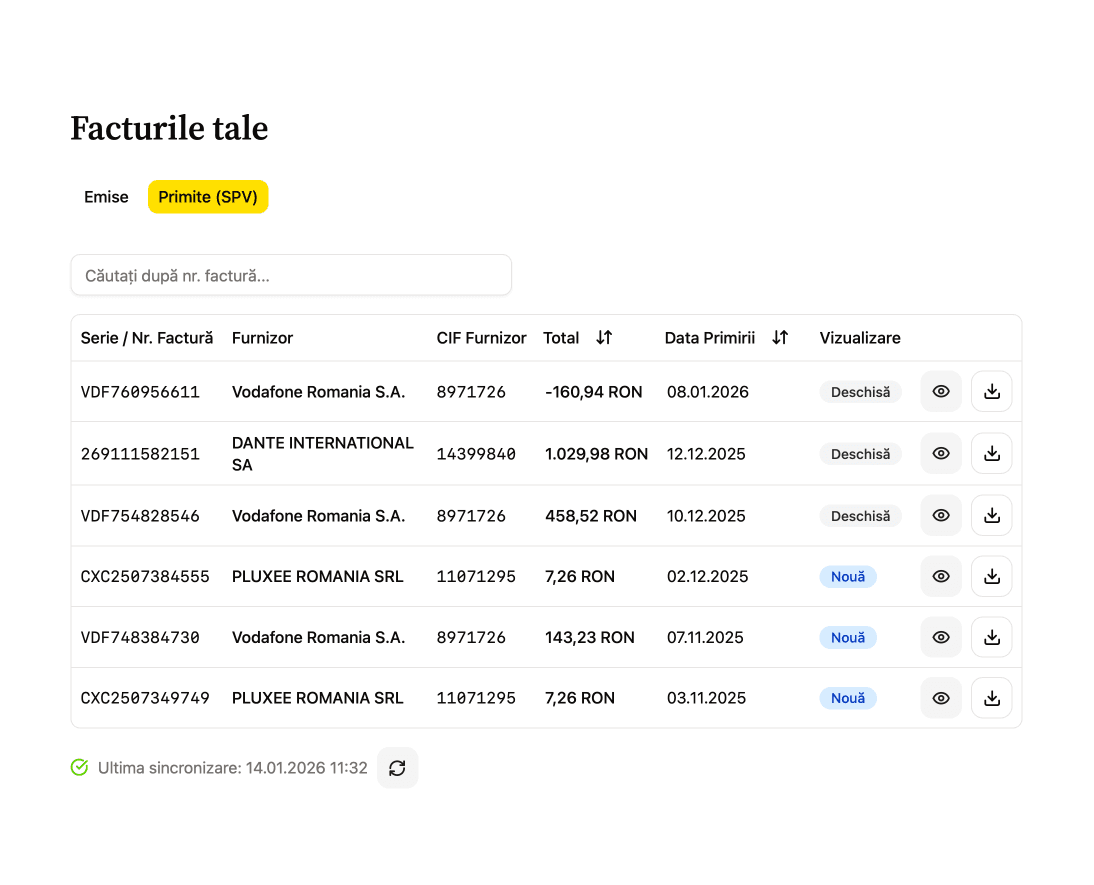Click the Vodafone Romania row dated 10.12.2025

tap(318, 516)
